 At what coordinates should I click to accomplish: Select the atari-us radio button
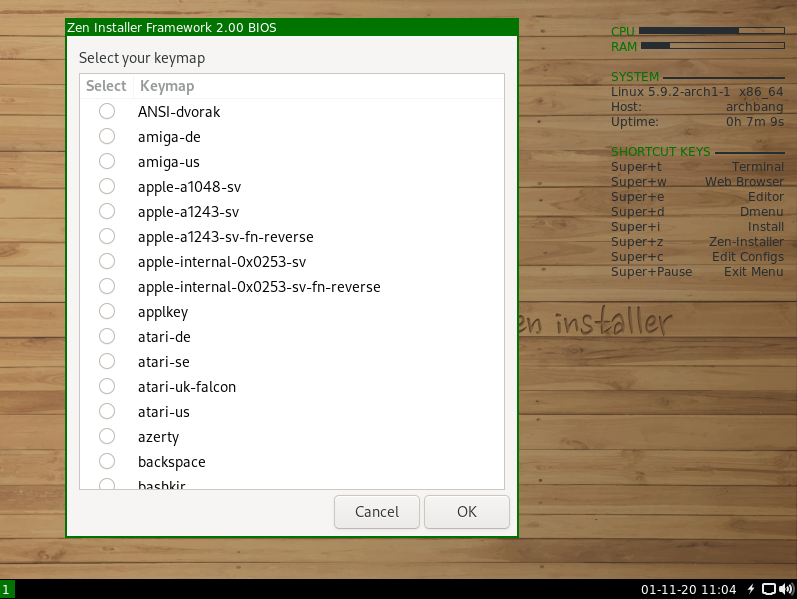point(107,411)
